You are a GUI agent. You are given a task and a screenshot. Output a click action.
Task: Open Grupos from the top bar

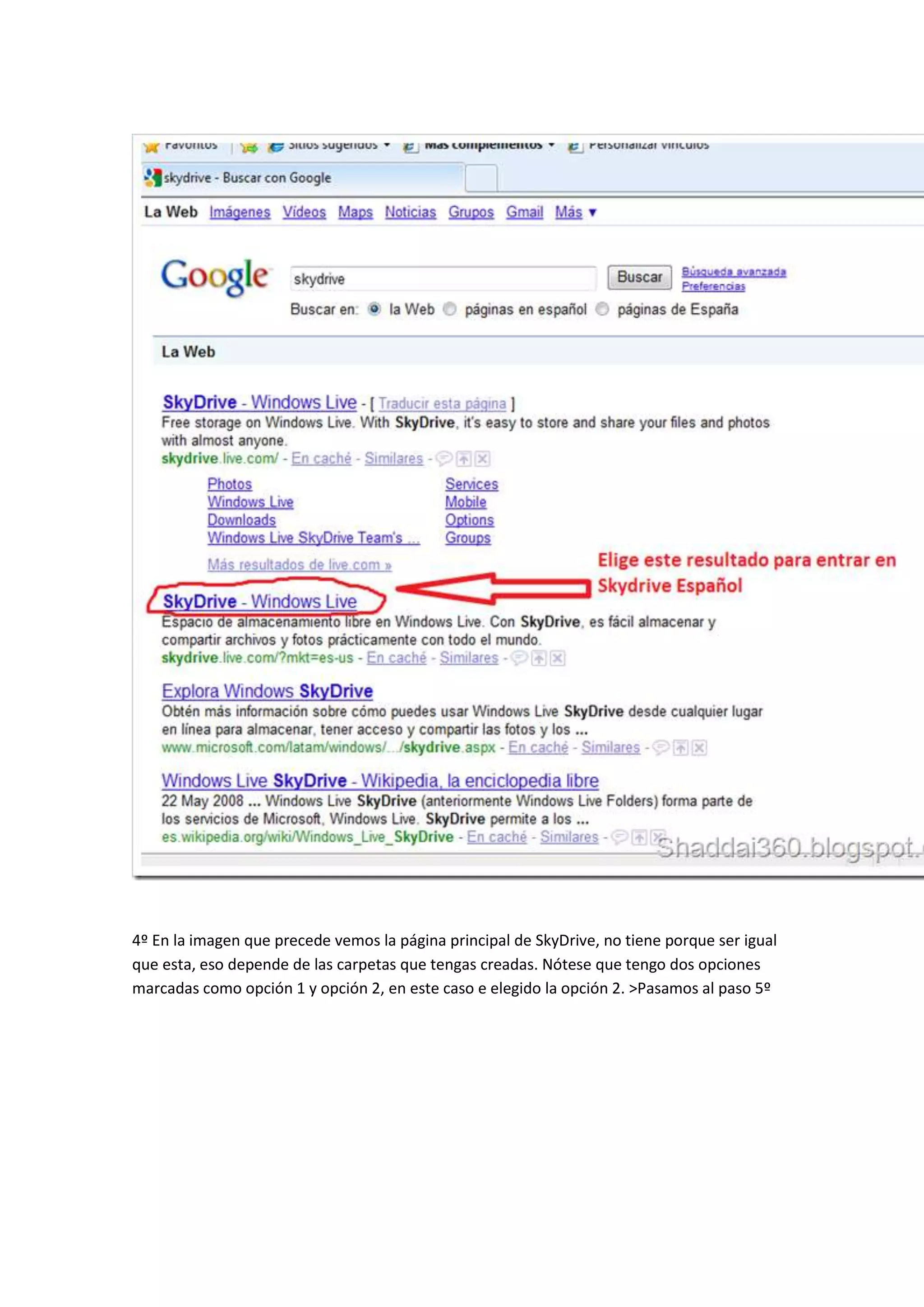[x=471, y=212]
